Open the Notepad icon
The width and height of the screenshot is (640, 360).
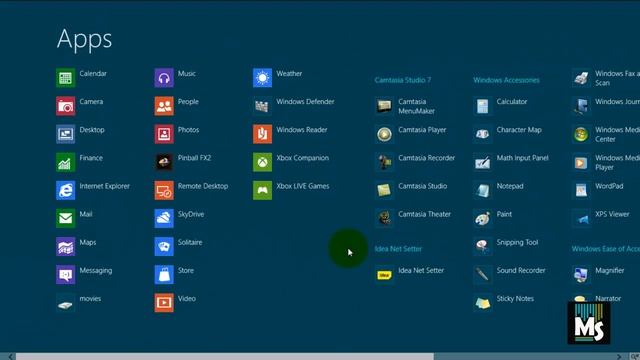[x=482, y=190]
